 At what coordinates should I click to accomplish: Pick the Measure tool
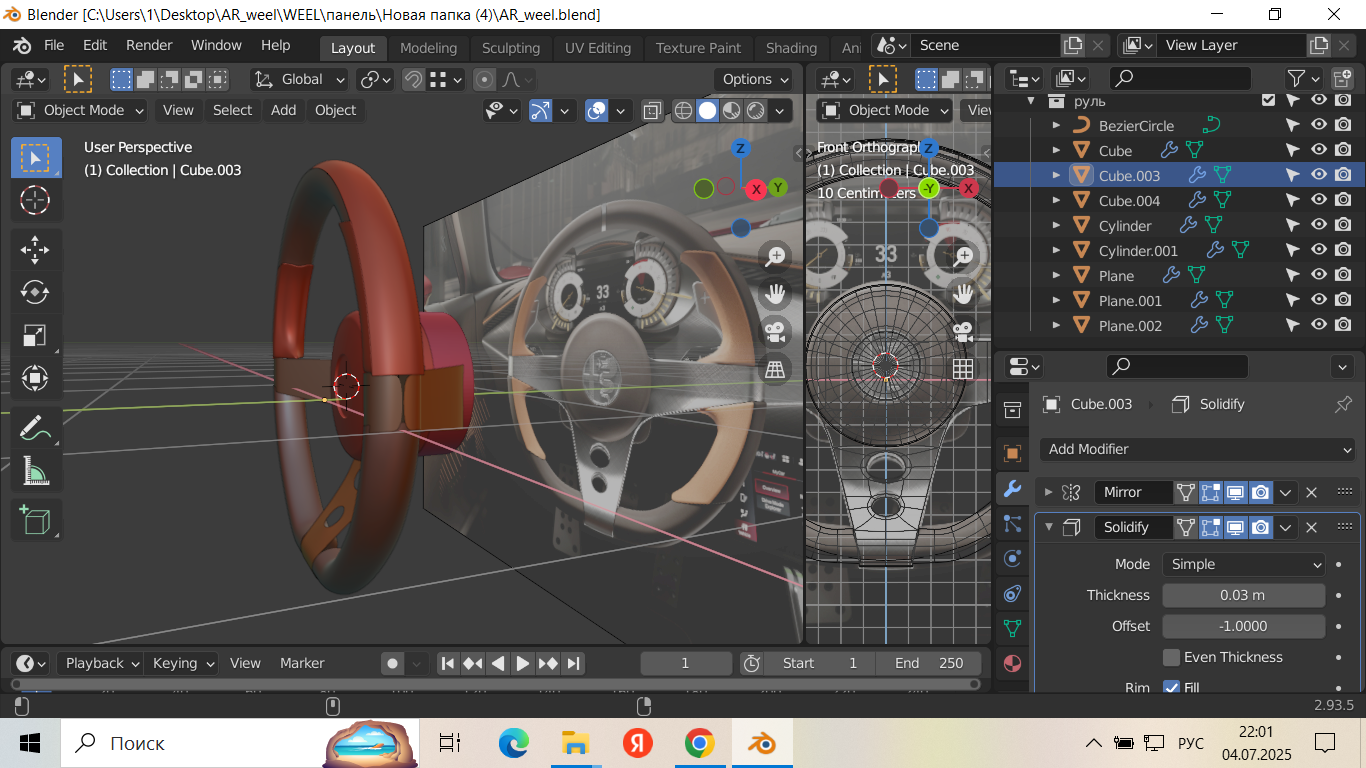click(35, 470)
